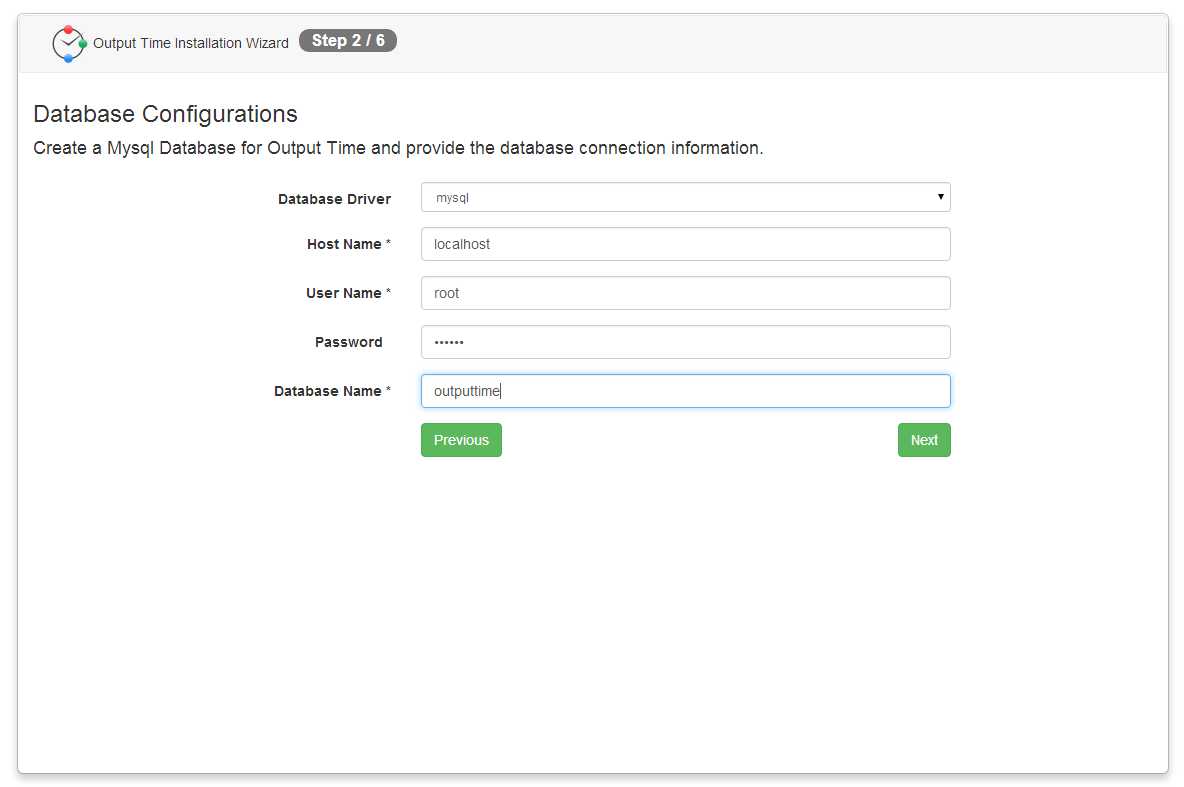This screenshot has height=787, width=1184.
Task: Click the Create a Mysql Database description text
Action: tap(398, 148)
